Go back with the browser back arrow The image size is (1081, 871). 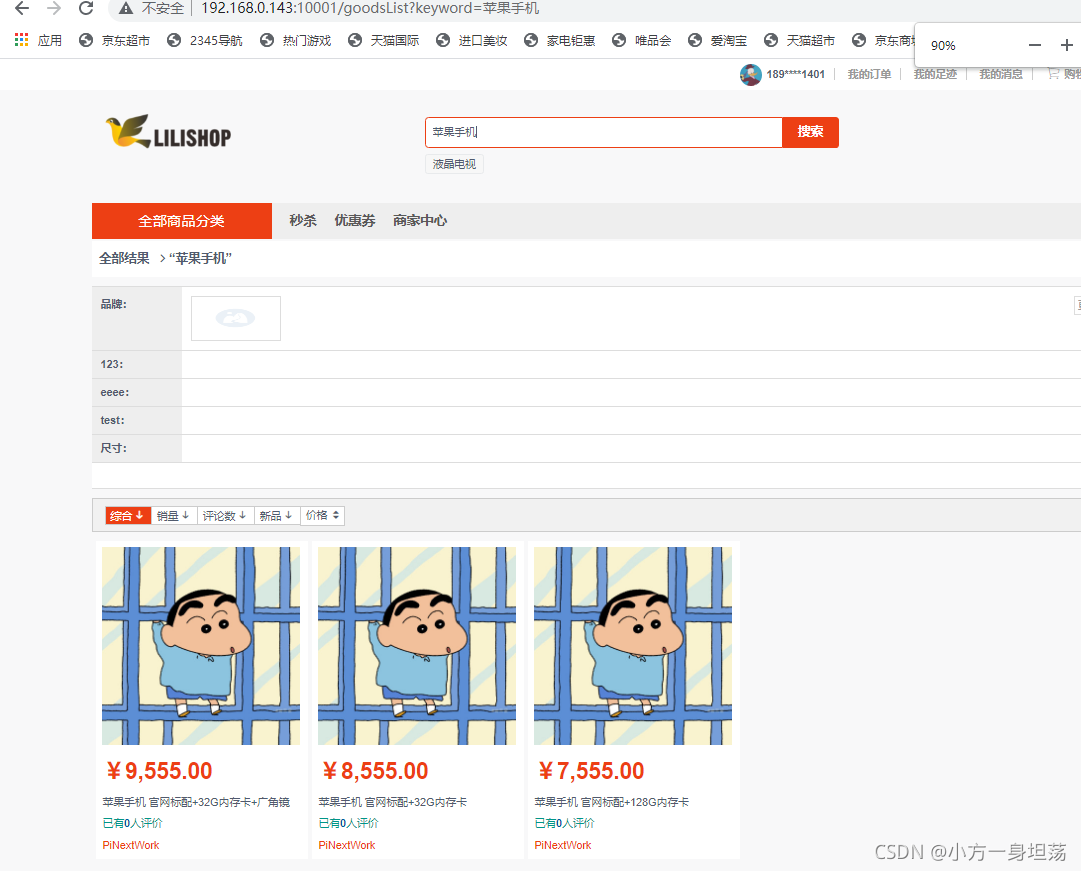coord(22,8)
